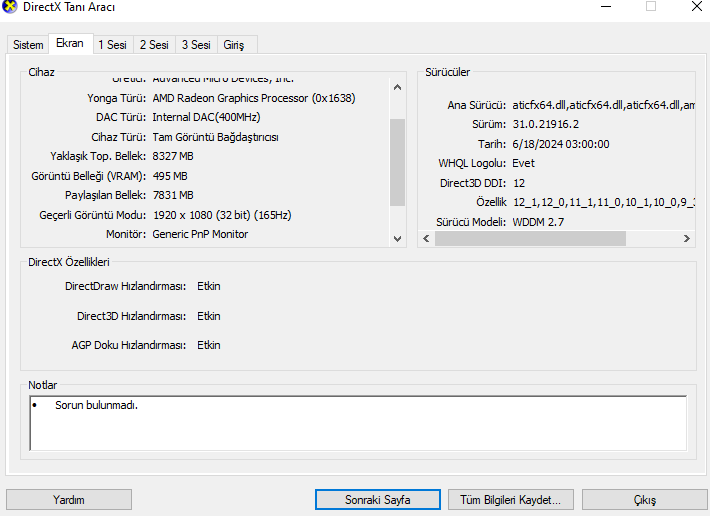Click 'AMD Radeon Graphics Processor (0x1638)' value
Viewport: 710px width, 516px height.
coord(254,98)
